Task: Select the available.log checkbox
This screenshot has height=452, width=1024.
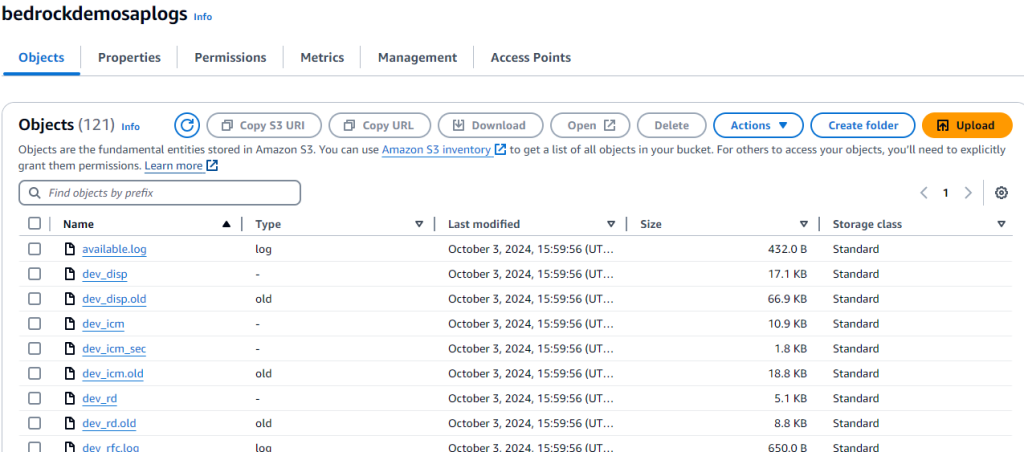Action: pyautogui.click(x=35, y=249)
